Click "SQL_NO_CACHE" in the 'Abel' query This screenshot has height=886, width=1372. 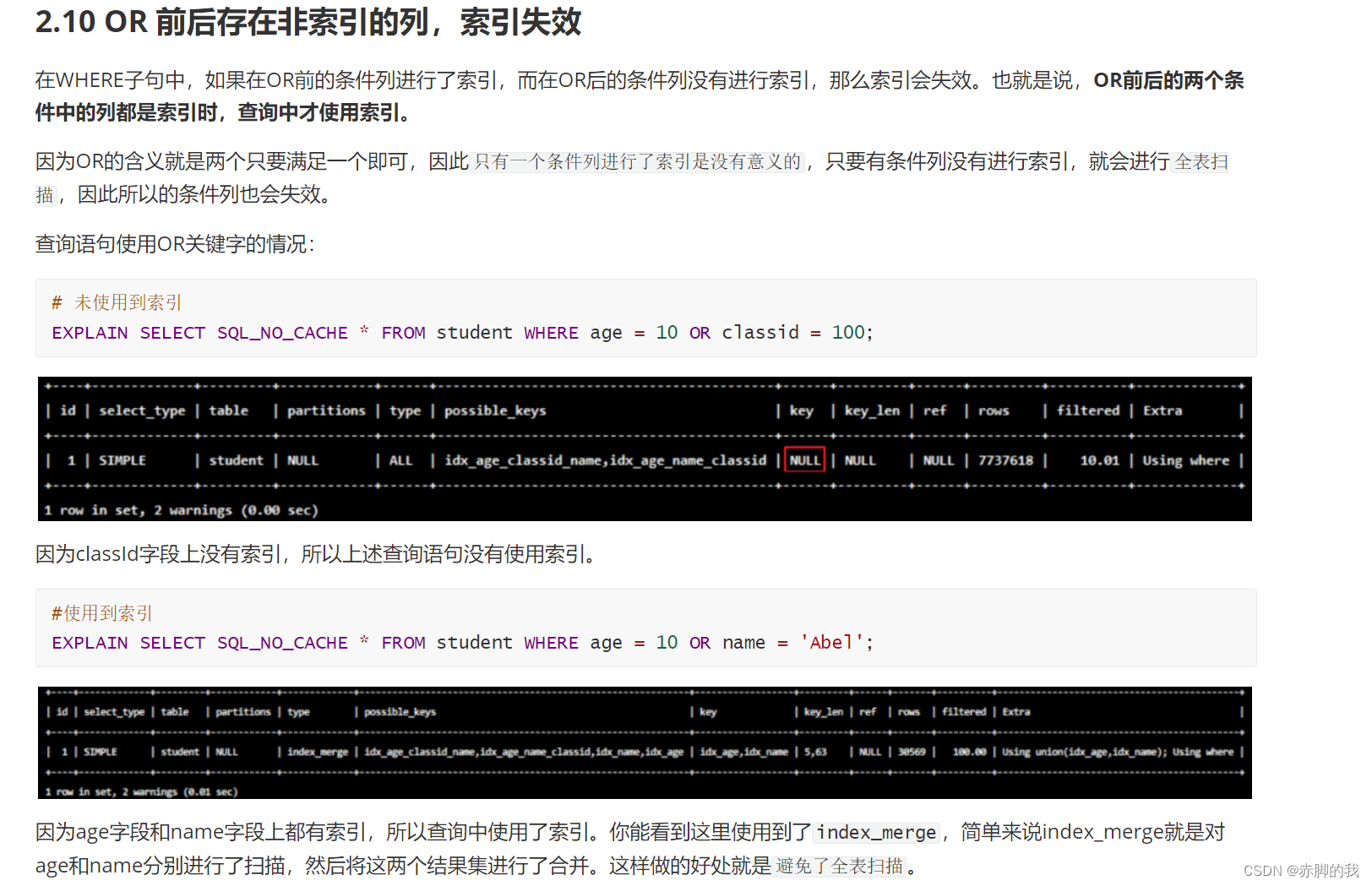[282, 643]
